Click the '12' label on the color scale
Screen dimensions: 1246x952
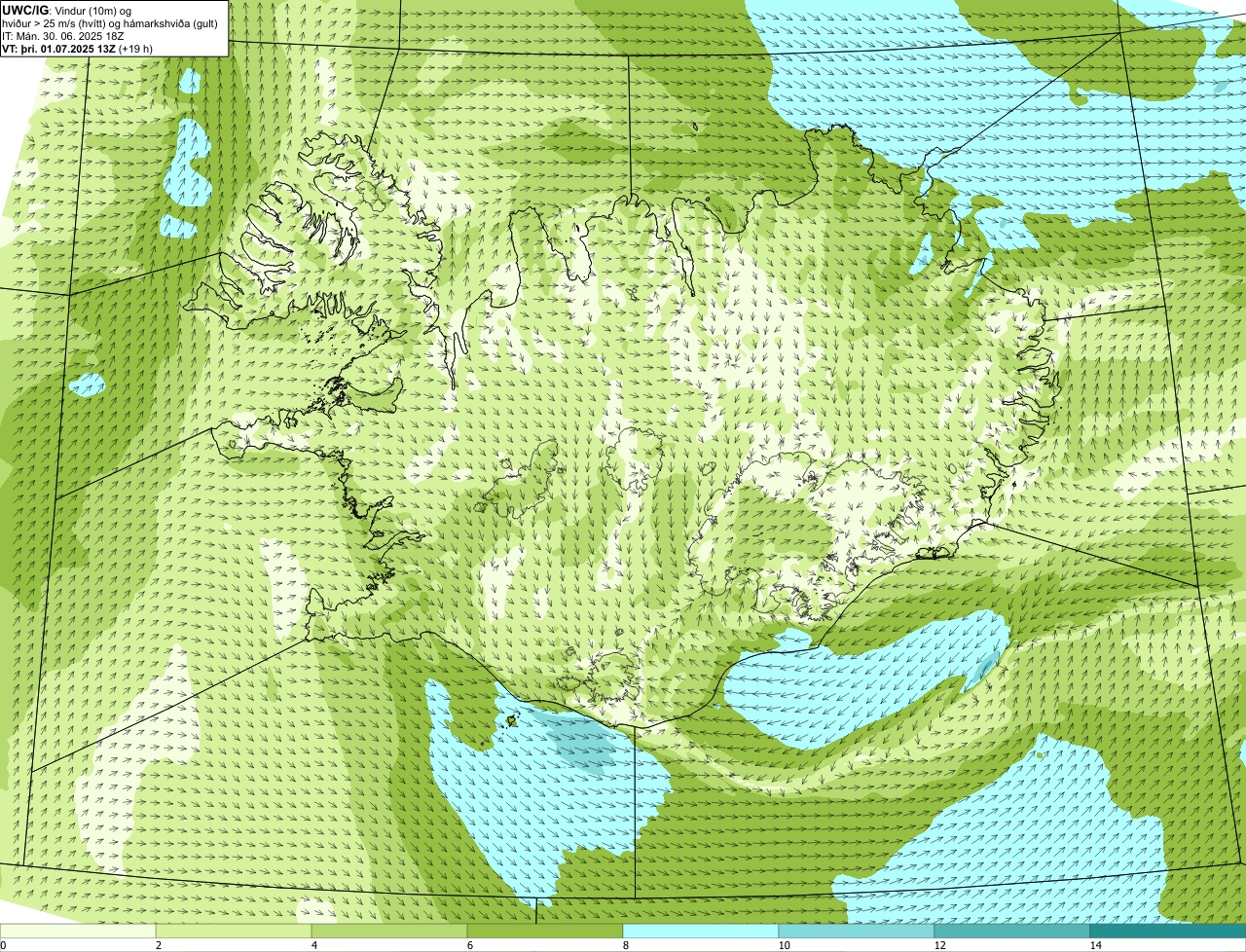click(x=939, y=945)
